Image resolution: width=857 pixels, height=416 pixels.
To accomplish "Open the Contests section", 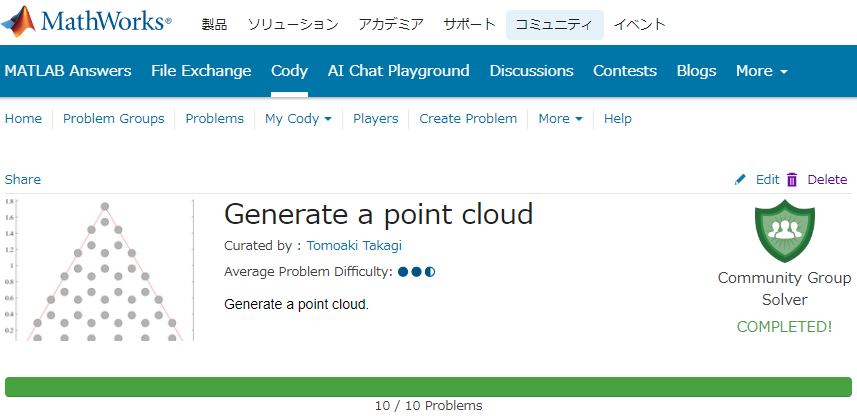I will click(x=625, y=71).
